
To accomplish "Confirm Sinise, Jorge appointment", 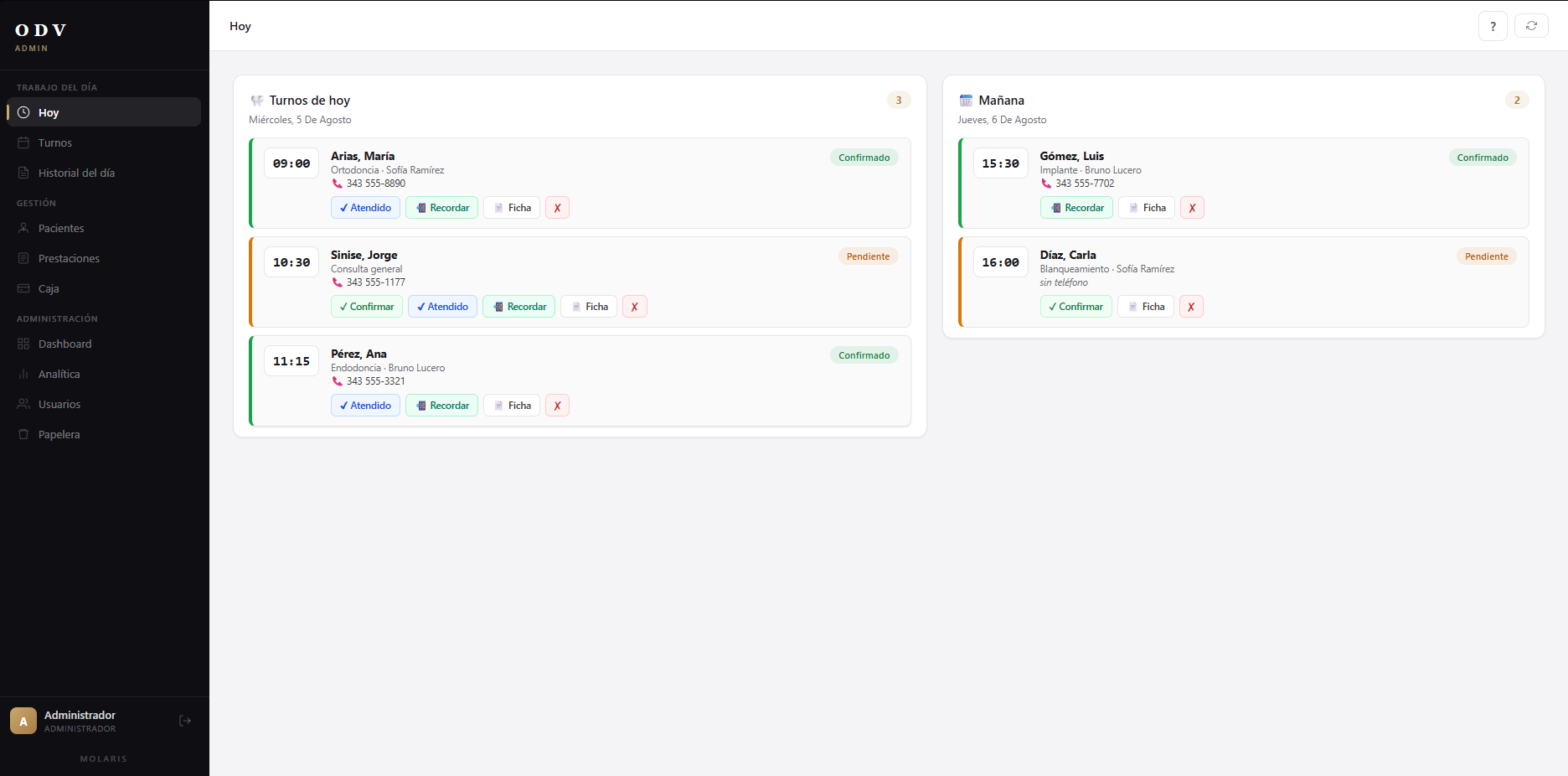I will [367, 307].
